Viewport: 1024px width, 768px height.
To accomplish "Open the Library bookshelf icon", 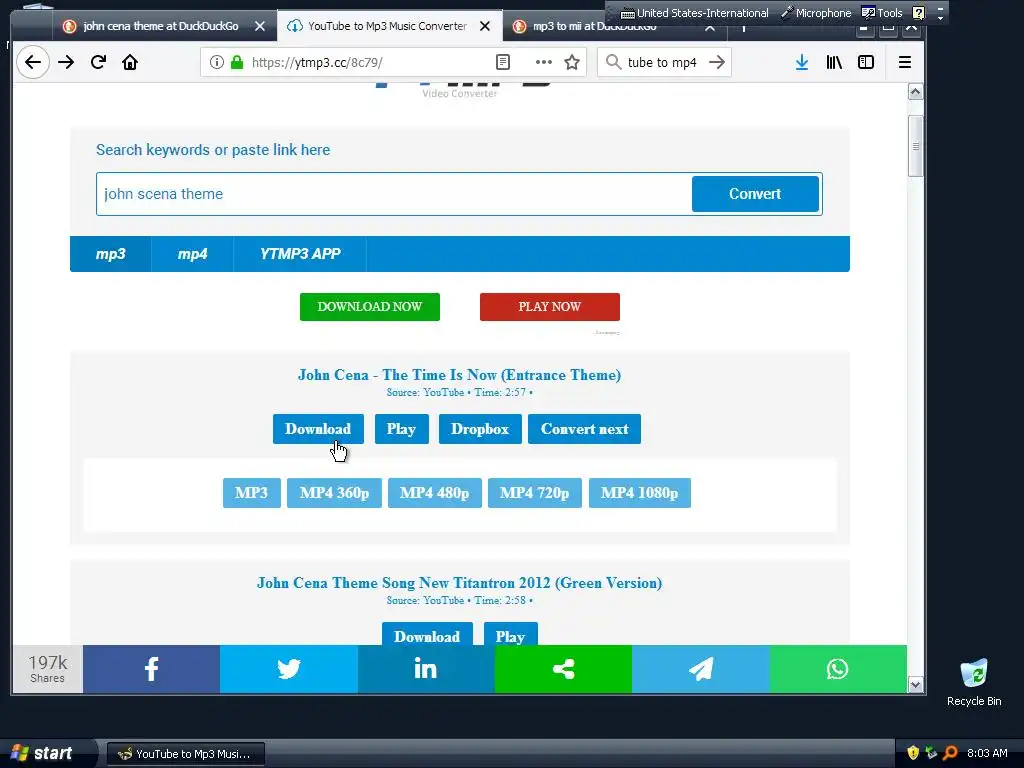I will coord(834,62).
